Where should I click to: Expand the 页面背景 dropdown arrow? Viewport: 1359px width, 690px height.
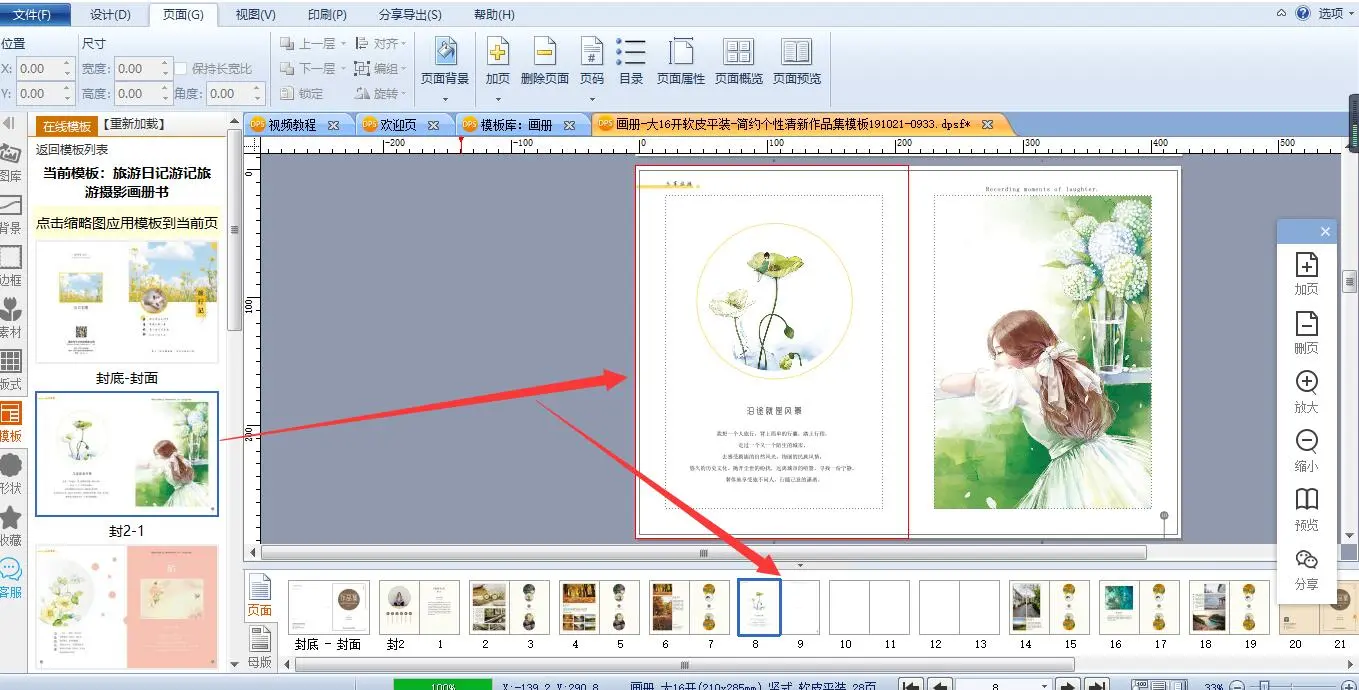(445, 99)
